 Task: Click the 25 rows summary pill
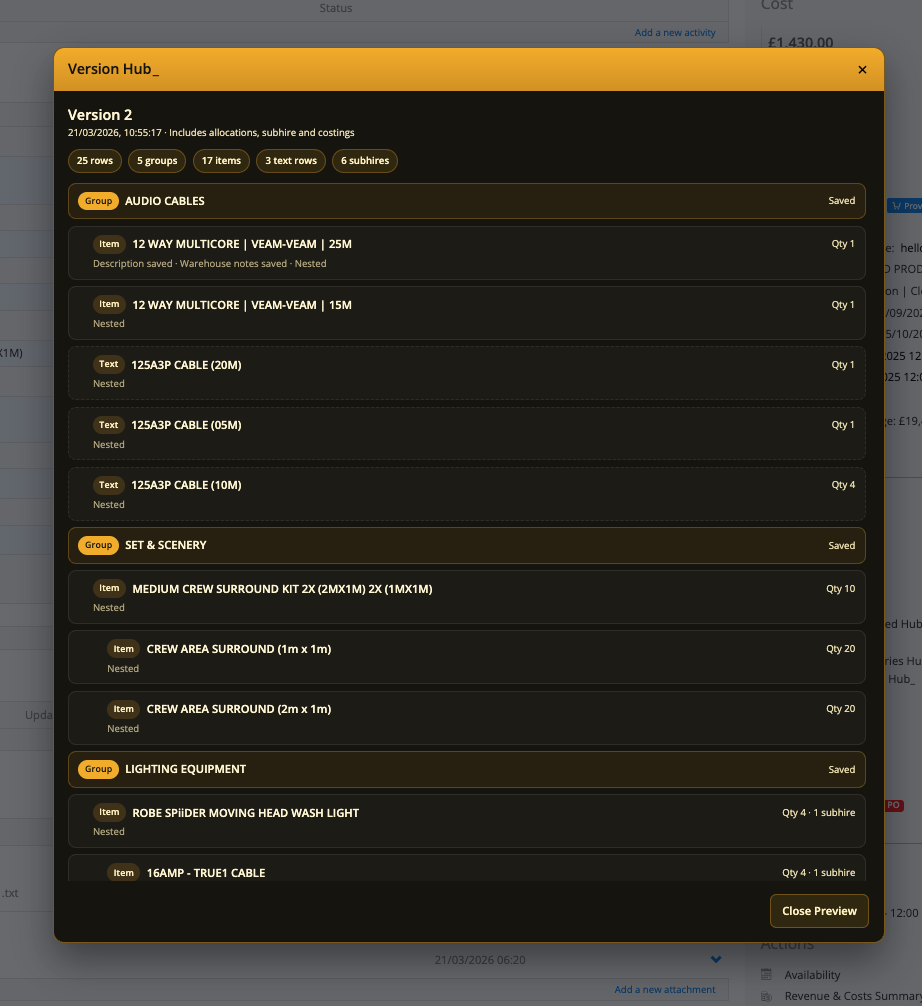tap(94, 160)
